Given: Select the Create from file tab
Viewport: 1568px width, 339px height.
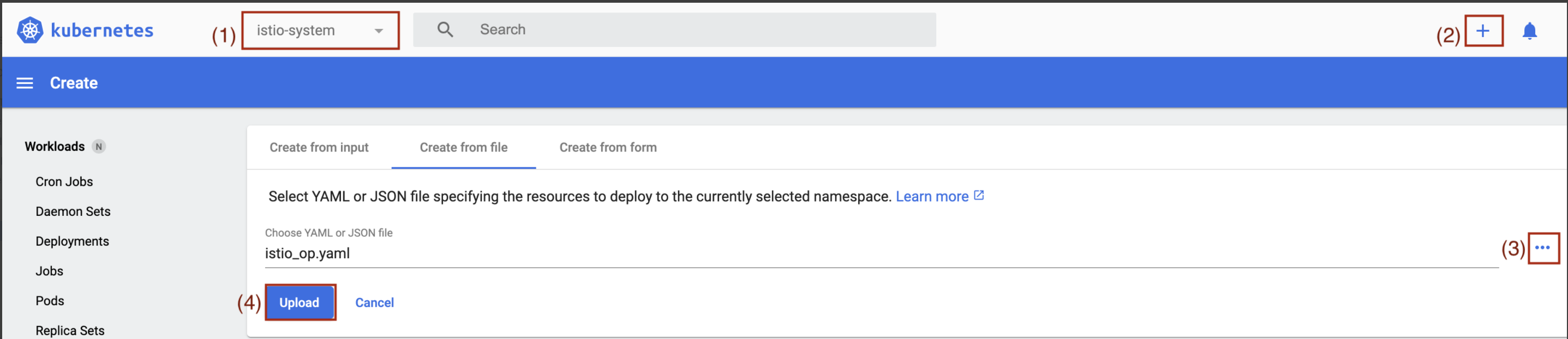Looking at the screenshot, I should tap(463, 148).
